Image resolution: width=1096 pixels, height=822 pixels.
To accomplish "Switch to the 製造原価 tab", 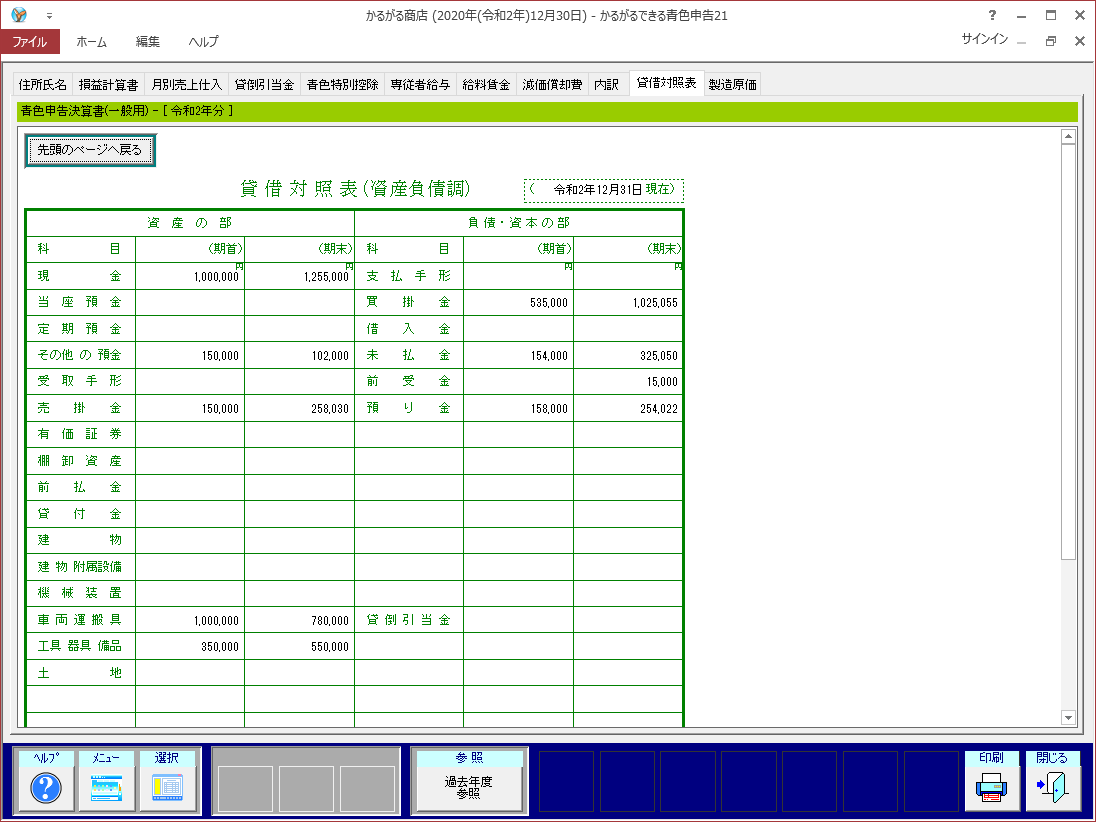I will [x=733, y=85].
